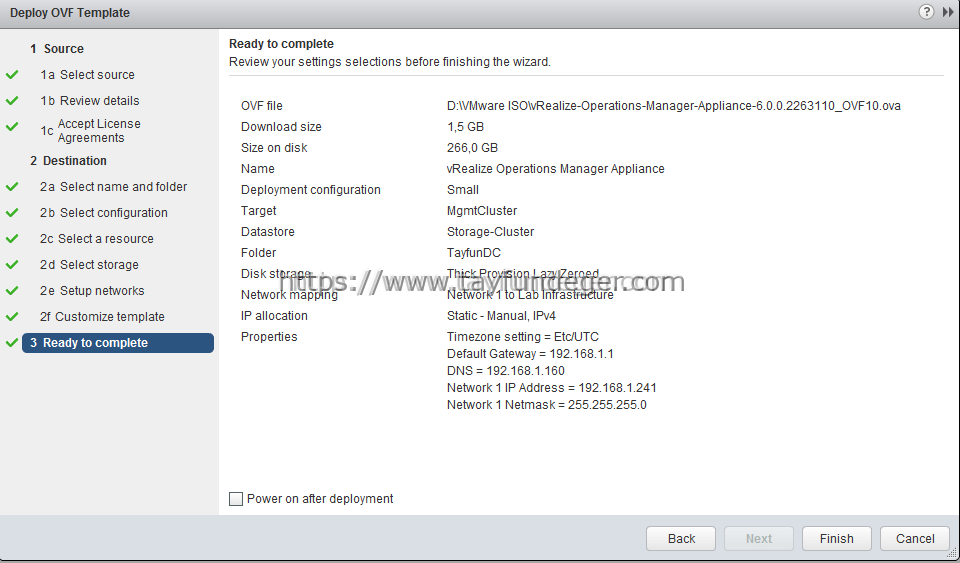
Task: Click the Size on disk value 266,0 GB
Action: pyautogui.click(x=472, y=147)
